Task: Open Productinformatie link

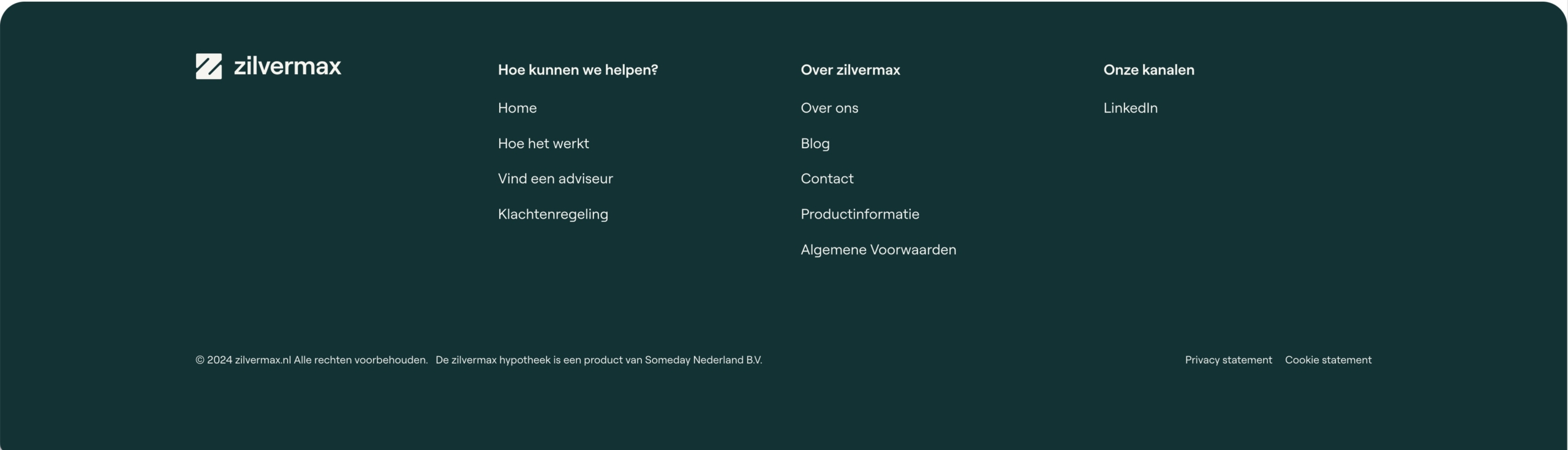Action: coord(859,214)
